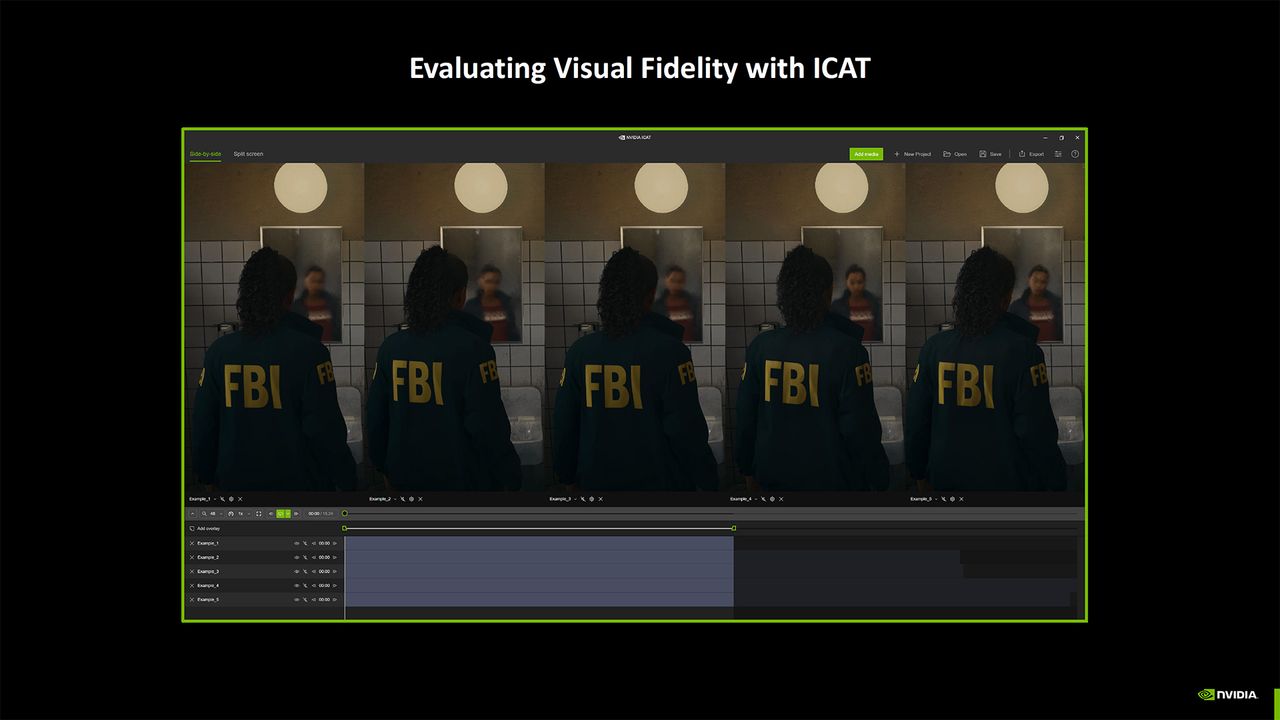The width and height of the screenshot is (1280, 720).
Task: Click the fullscreen icon in the playback bar
Action: coord(259,513)
